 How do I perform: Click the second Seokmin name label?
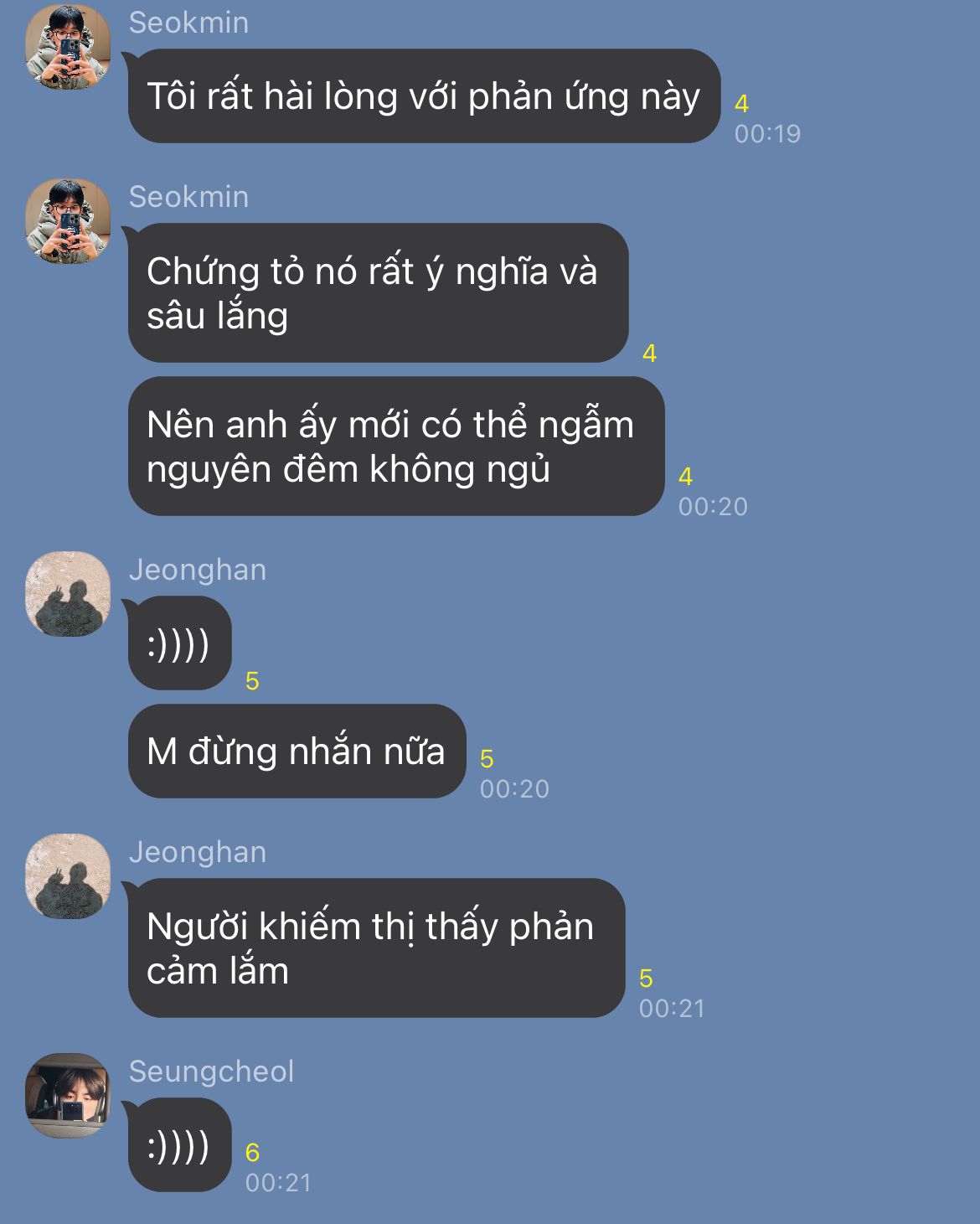click(188, 197)
